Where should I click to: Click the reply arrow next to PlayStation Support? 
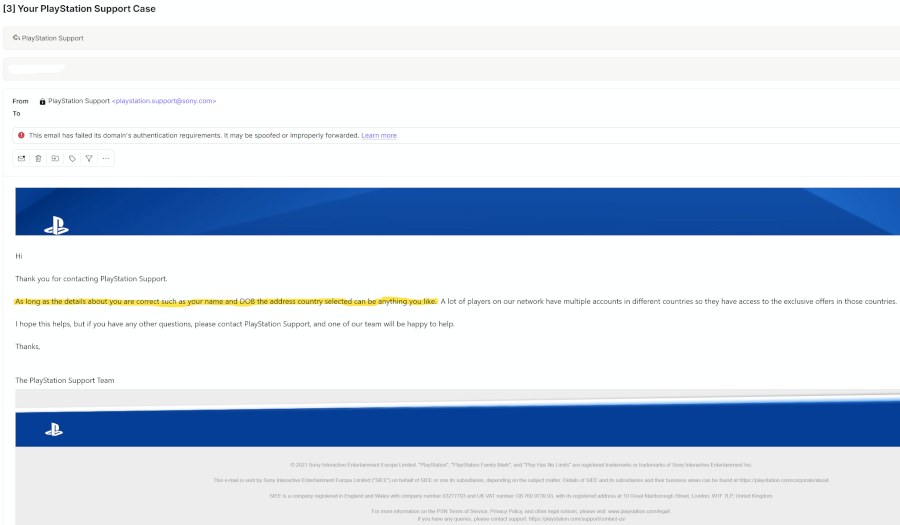tap(16, 38)
